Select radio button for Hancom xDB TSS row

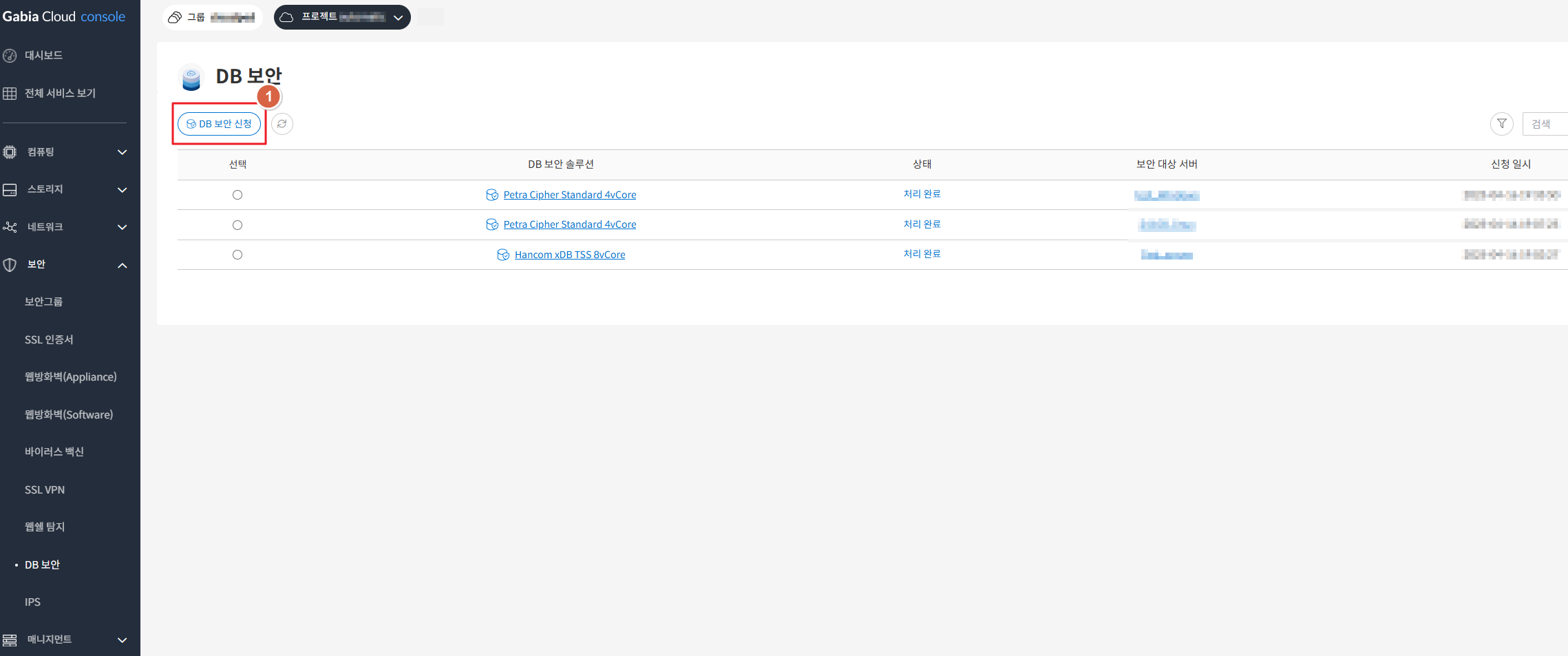[237, 255]
